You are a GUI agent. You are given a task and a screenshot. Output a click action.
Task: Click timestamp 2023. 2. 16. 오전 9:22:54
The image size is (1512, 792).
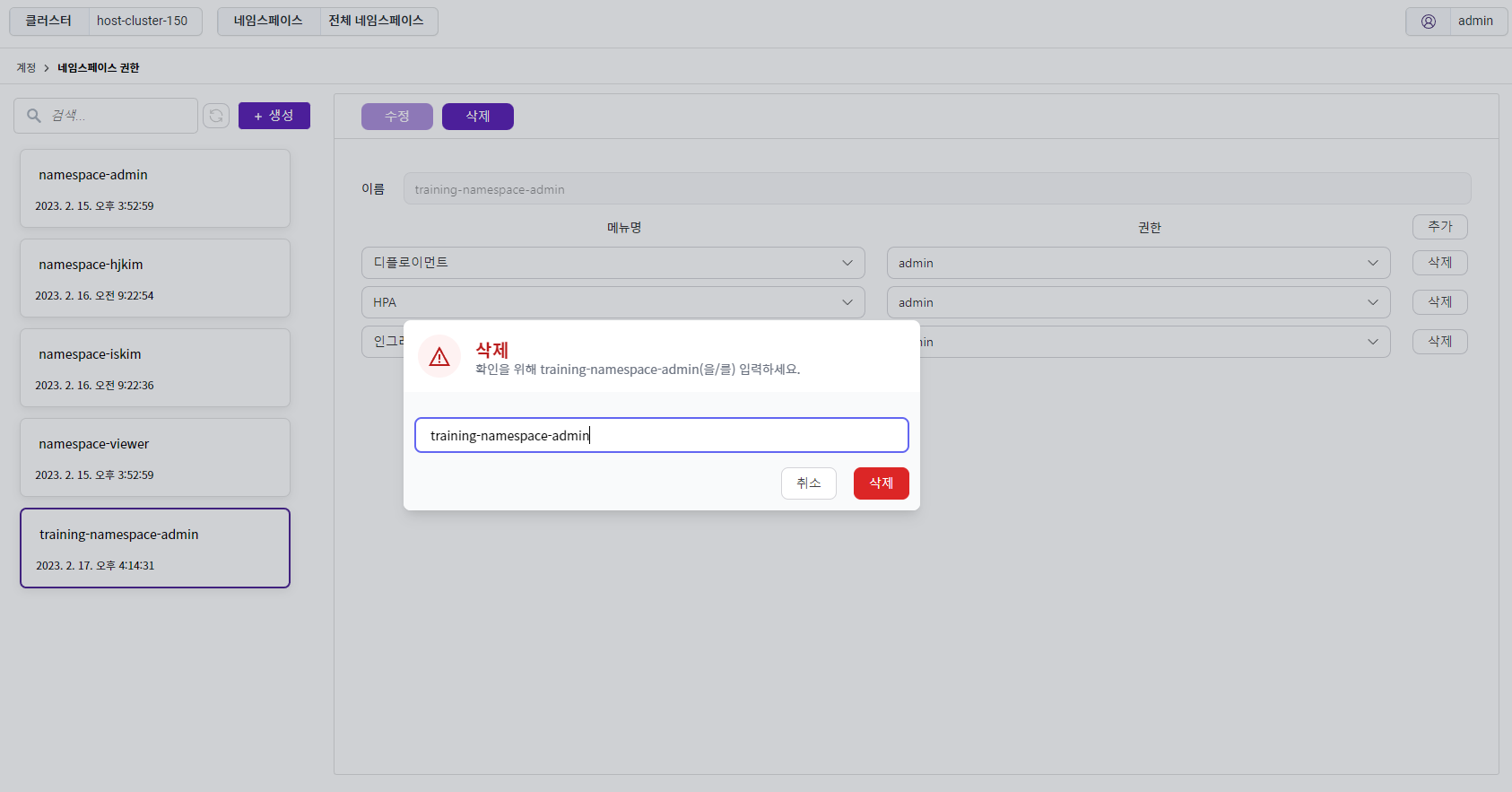click(94, 296)
